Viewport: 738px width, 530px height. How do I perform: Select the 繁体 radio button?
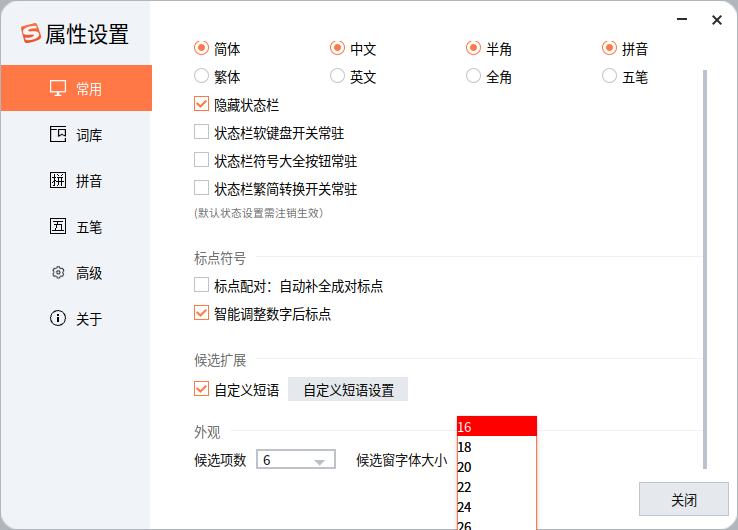click(201, 76)
